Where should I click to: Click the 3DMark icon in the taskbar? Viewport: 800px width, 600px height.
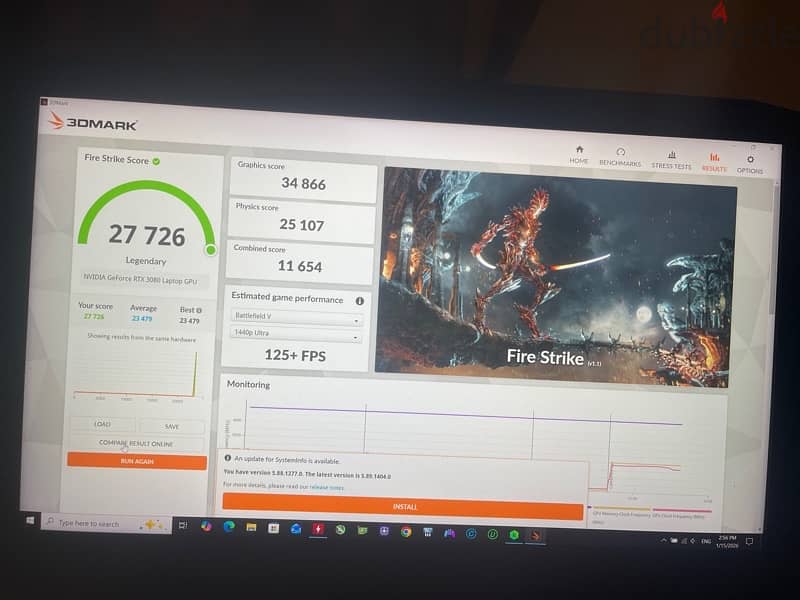(x=536, y=535)
